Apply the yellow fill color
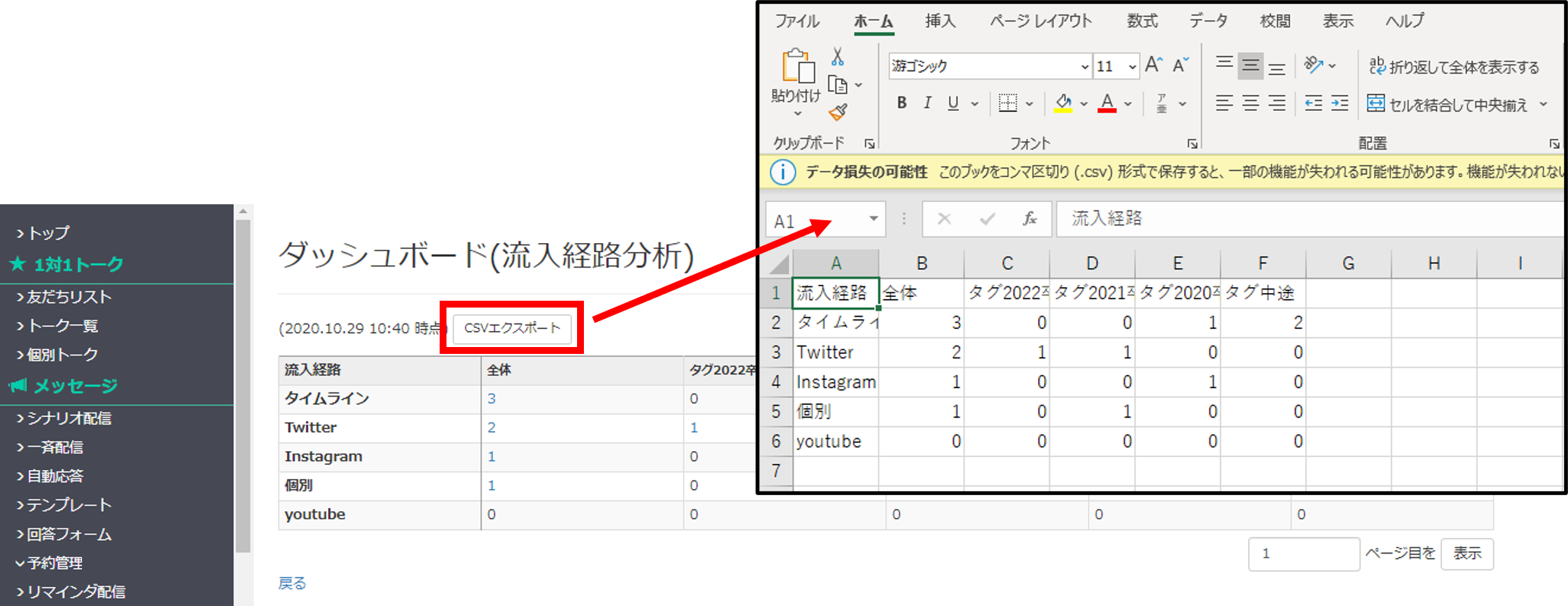1568x606 pixels. (1063, 103)
